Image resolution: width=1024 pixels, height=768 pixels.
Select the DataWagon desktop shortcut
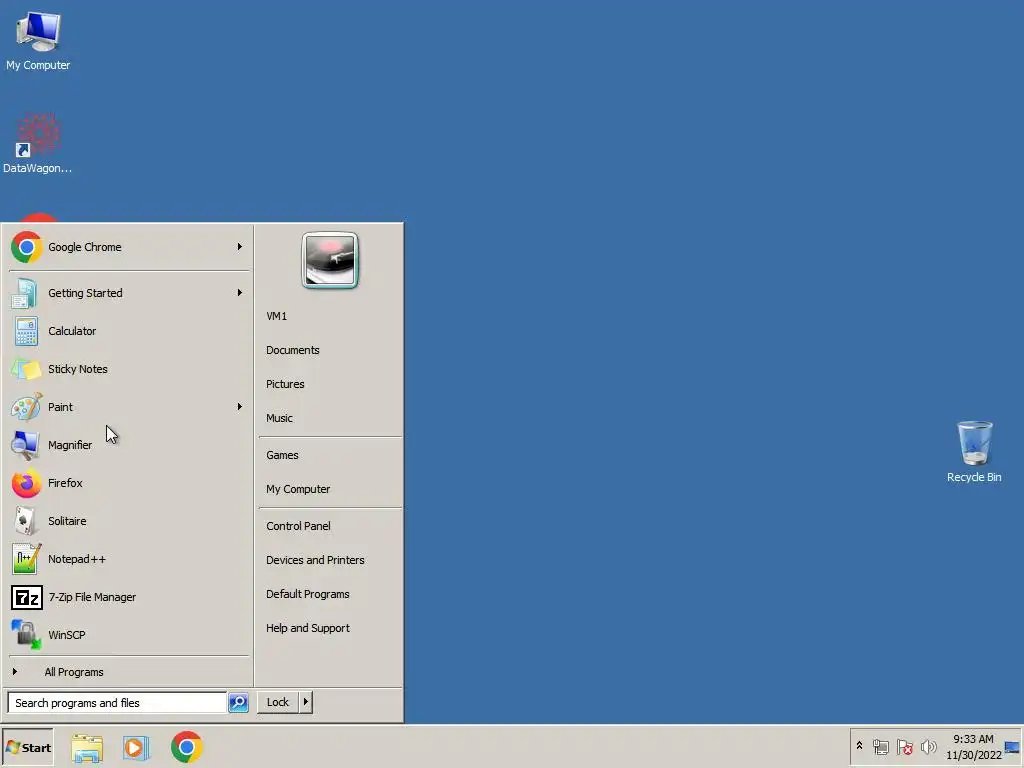(38, 143)
